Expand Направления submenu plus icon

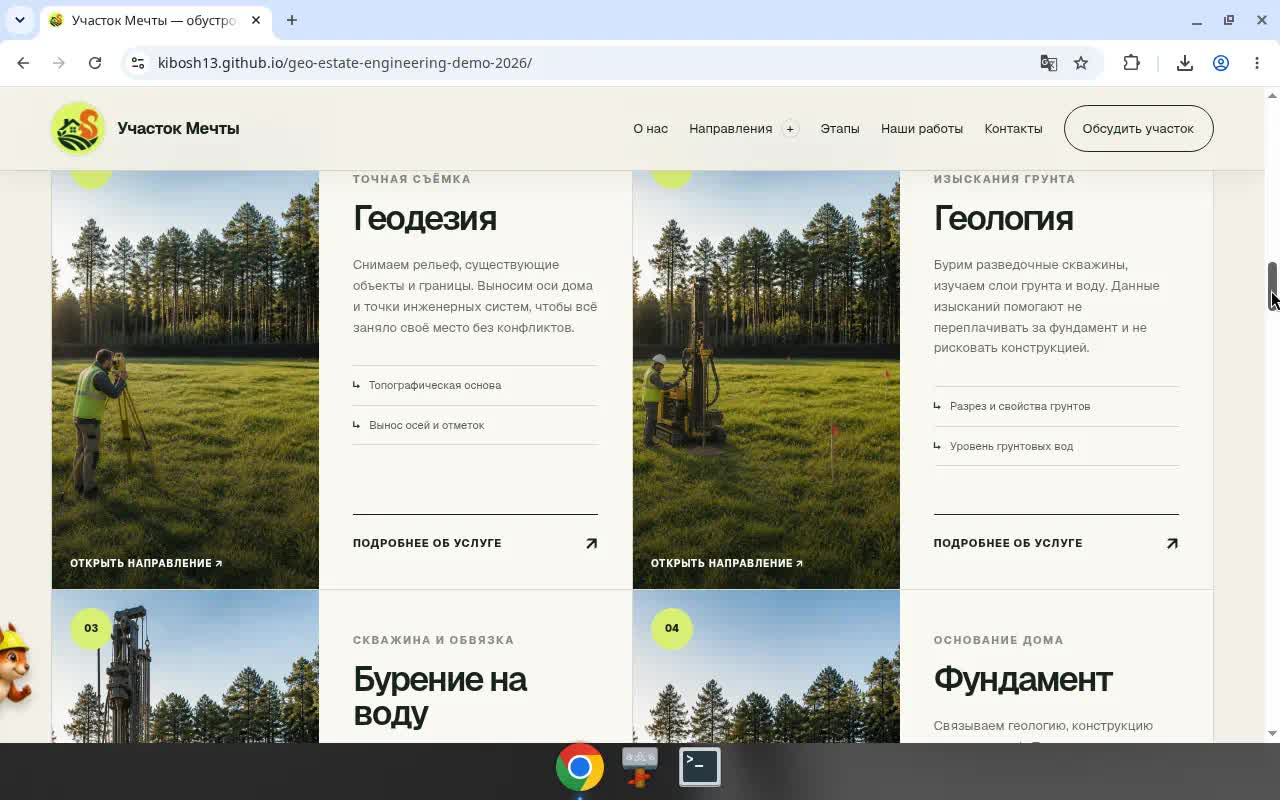[x=790, y=129]
